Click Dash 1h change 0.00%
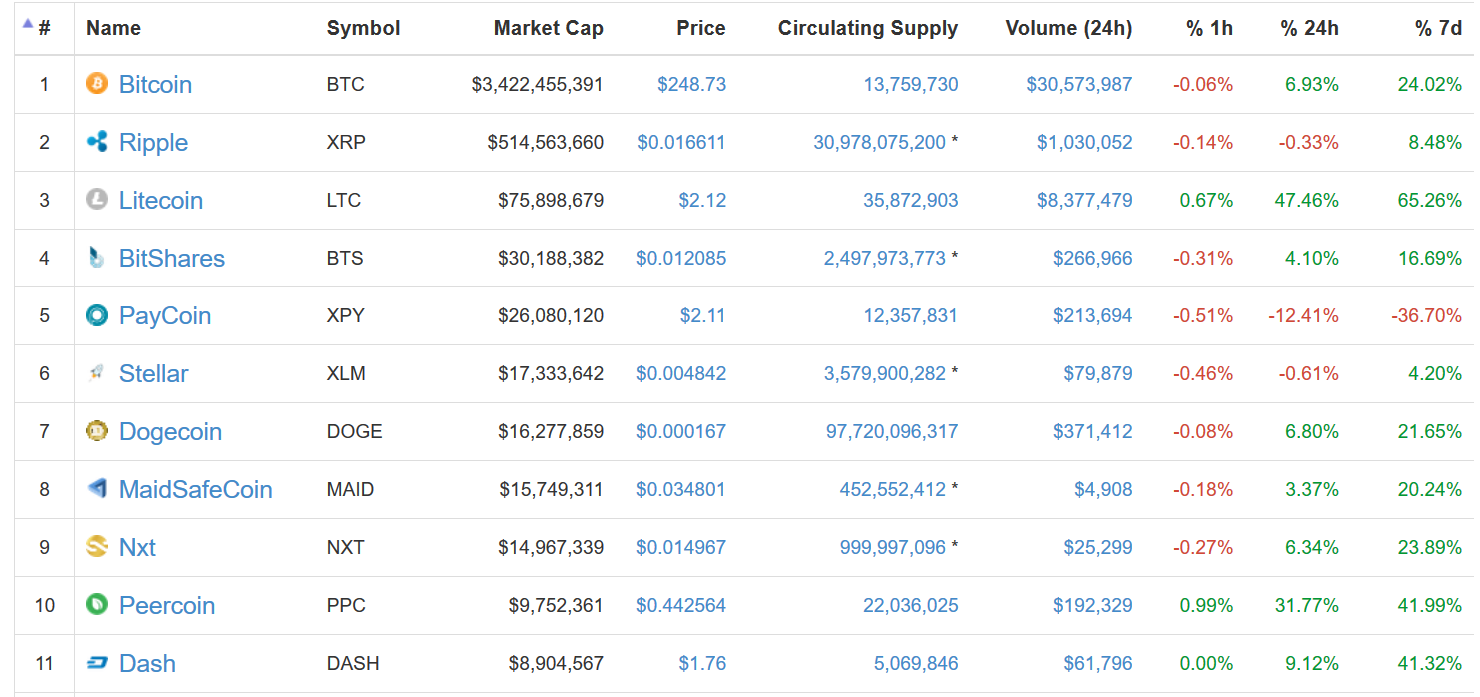 (1206, 663)
